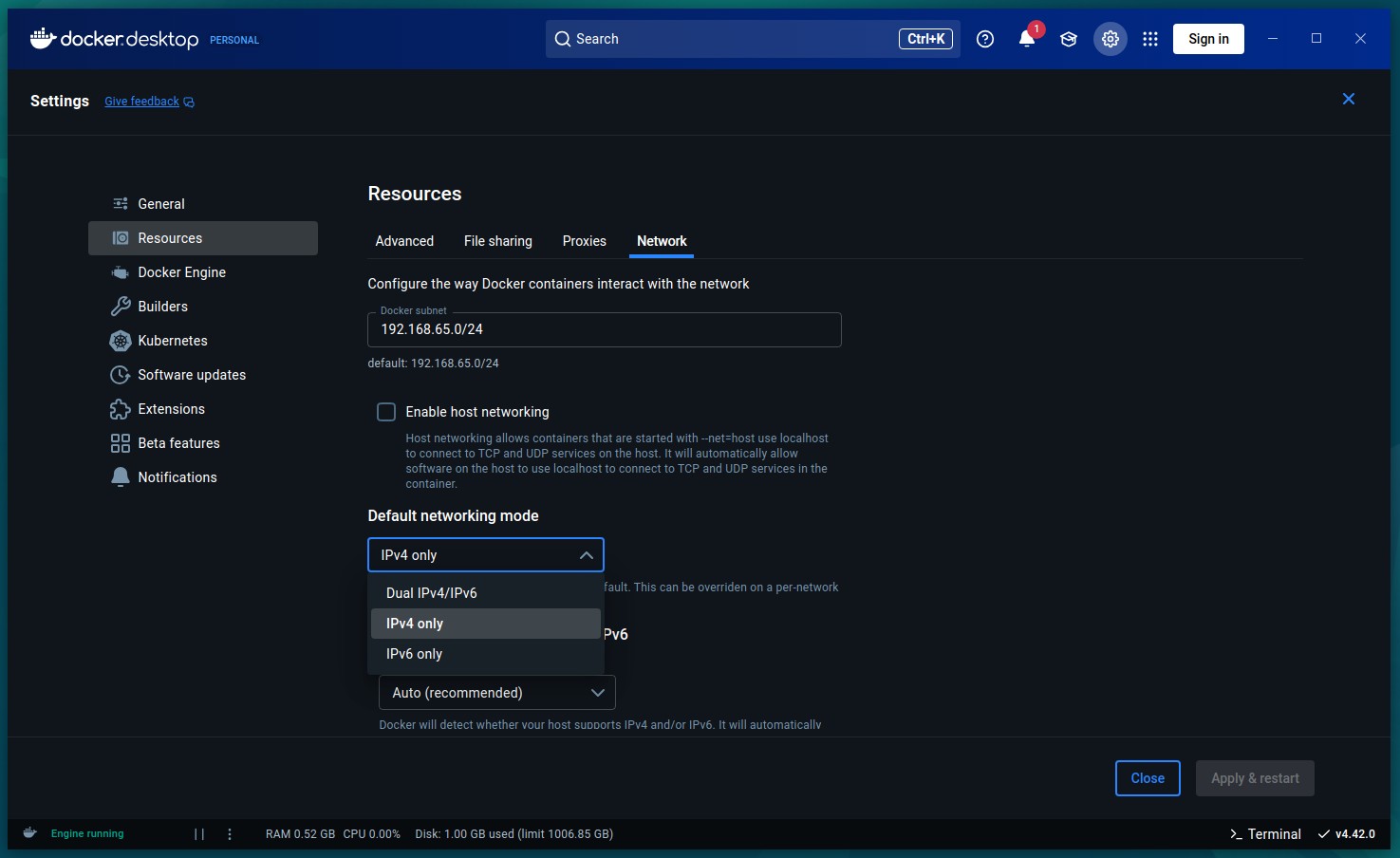Click the Sign in button

[x=1208, y=39]
